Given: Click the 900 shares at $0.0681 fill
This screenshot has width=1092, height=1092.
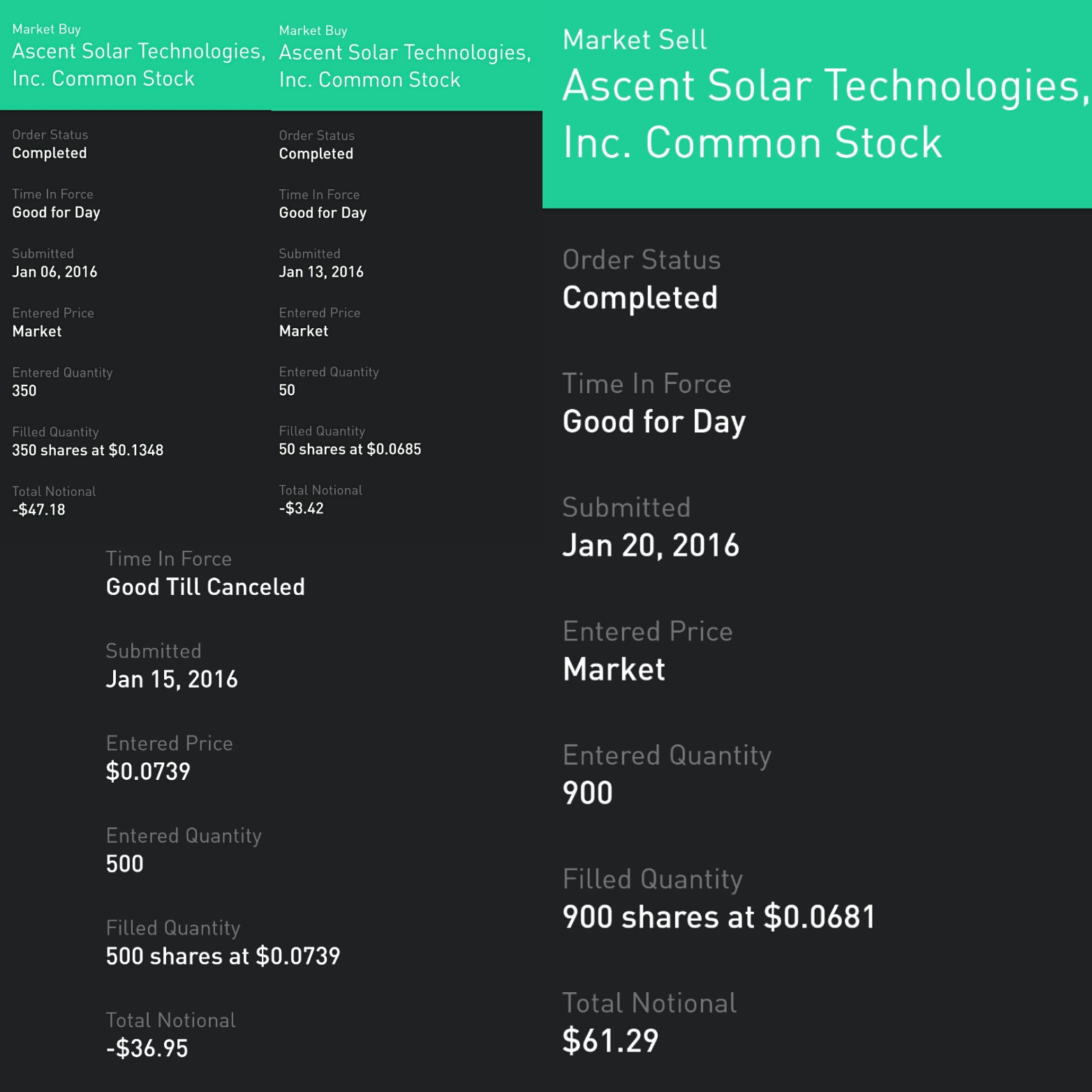Looking at the screenshot, I should point(718,917).
